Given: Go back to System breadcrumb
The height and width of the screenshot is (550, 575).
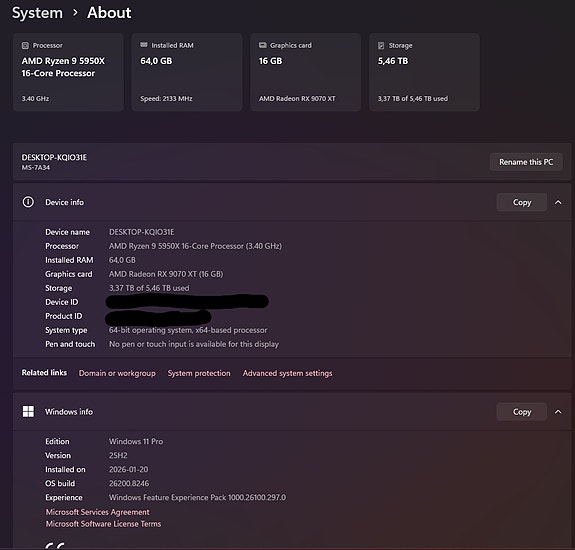Looking at the screenshot, I should tap(37, 13).
